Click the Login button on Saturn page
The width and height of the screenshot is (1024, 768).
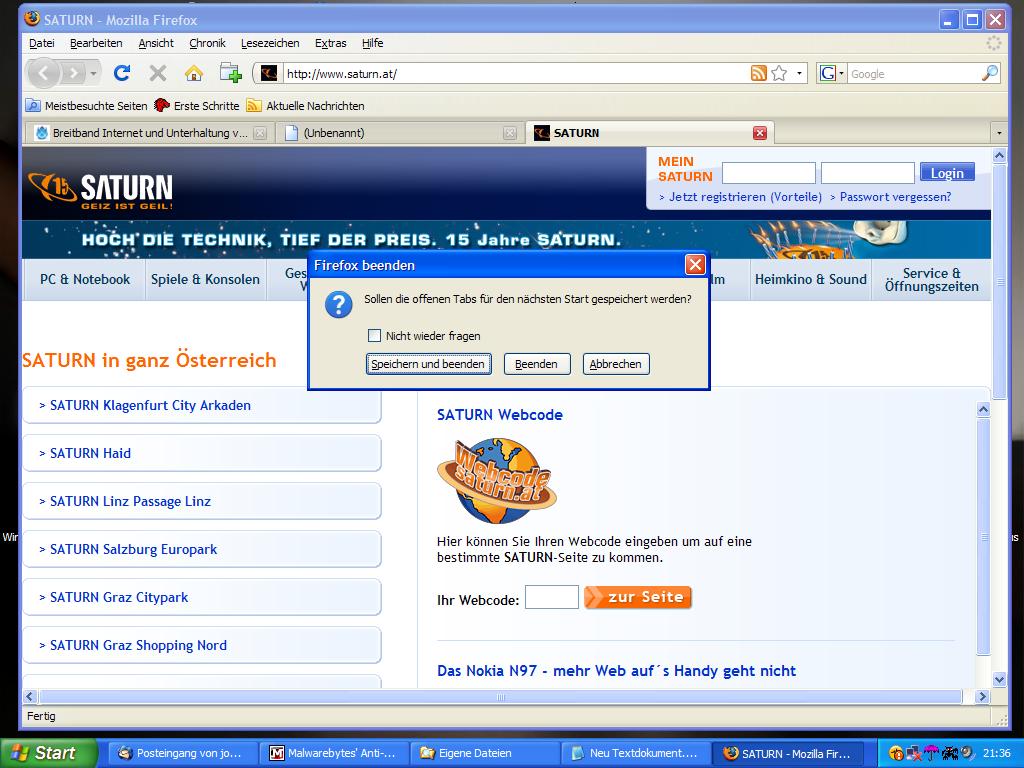(x=947, y=172)
